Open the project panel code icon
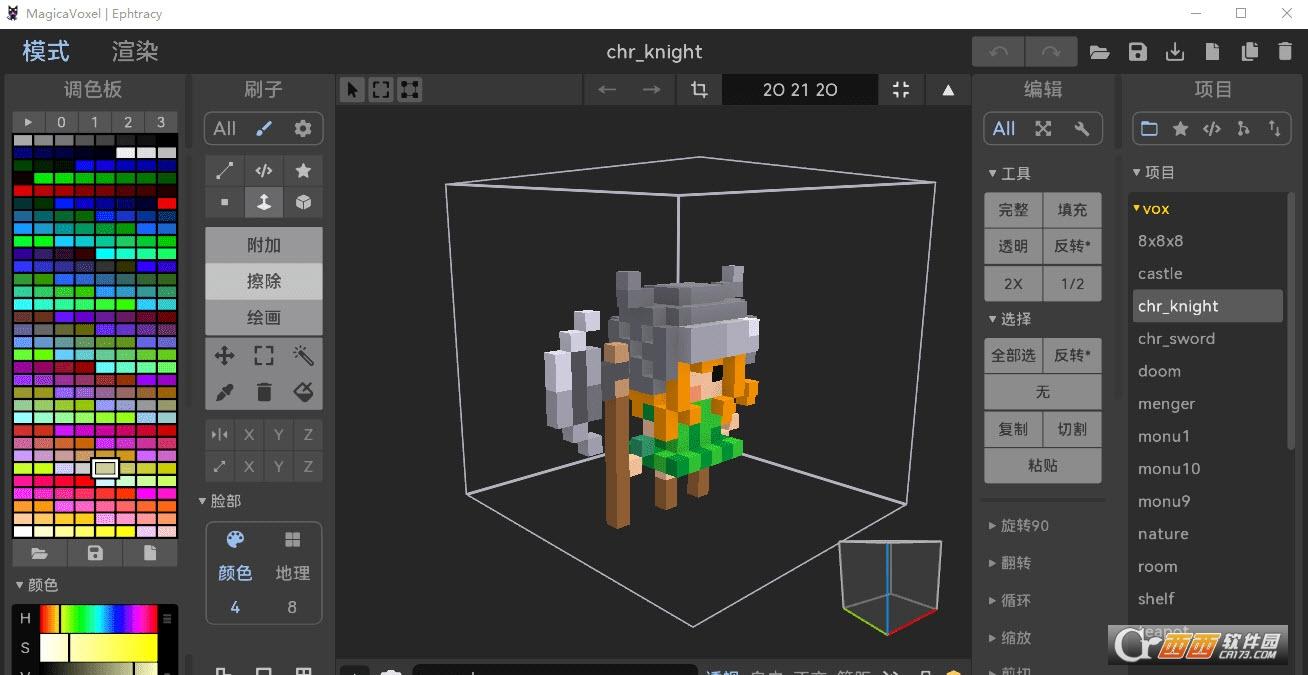The height and width of the screenshot is (675, 1308). coord(1211,128)
